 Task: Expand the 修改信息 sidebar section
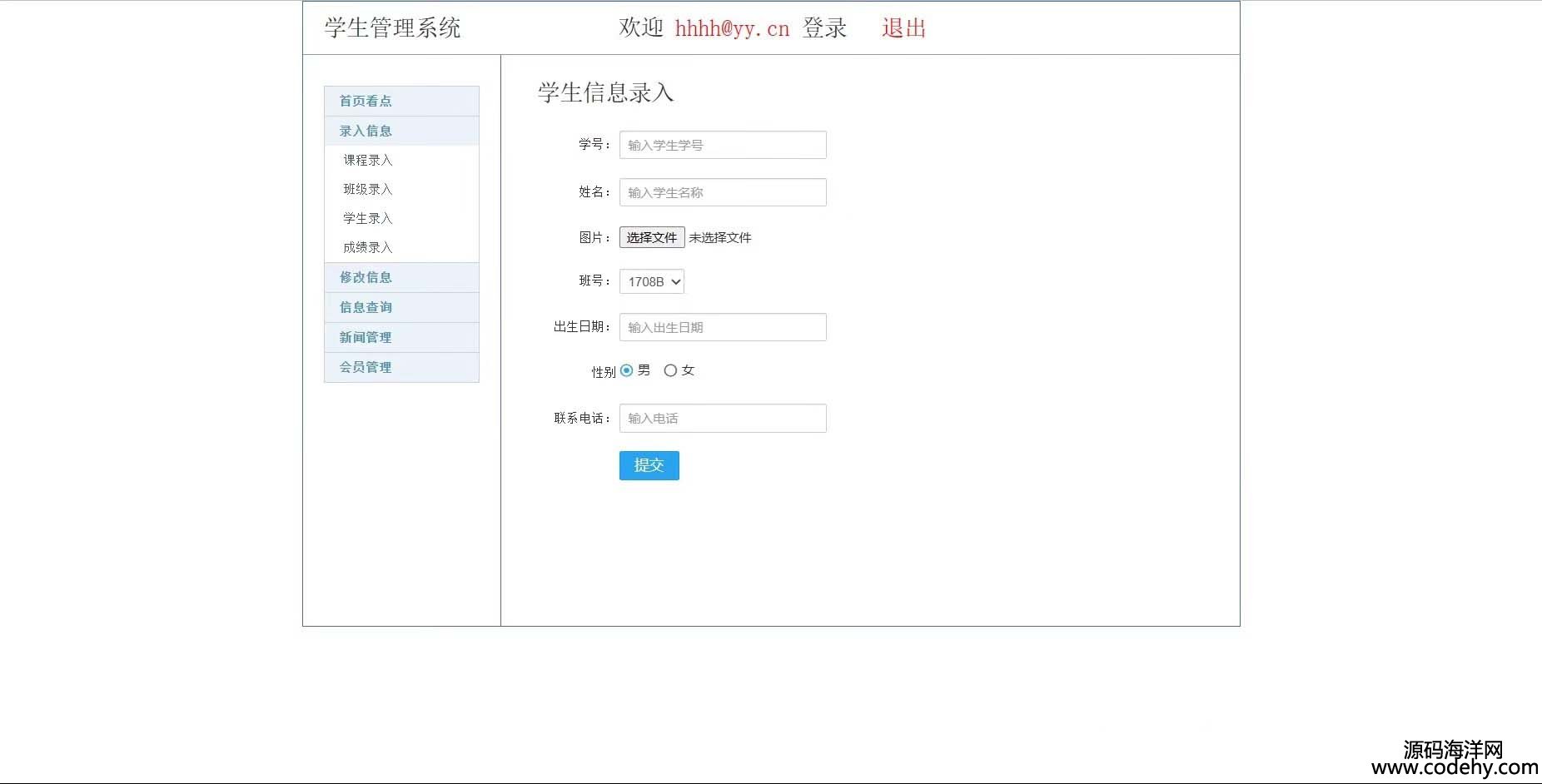pos(366,277)
